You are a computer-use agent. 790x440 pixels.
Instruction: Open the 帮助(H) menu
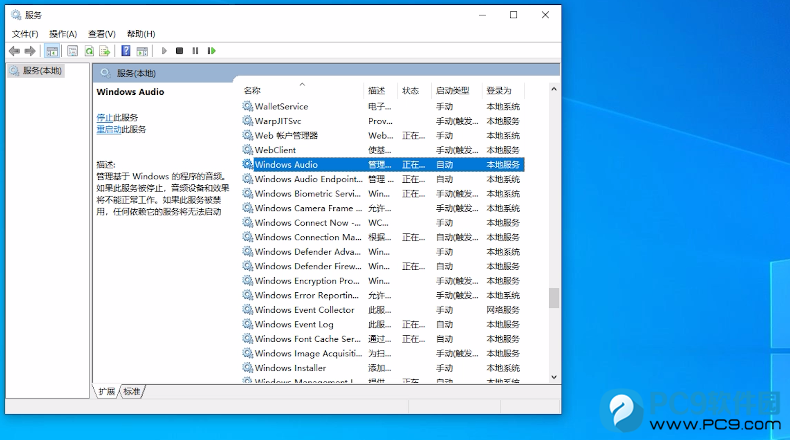[141, 34]
